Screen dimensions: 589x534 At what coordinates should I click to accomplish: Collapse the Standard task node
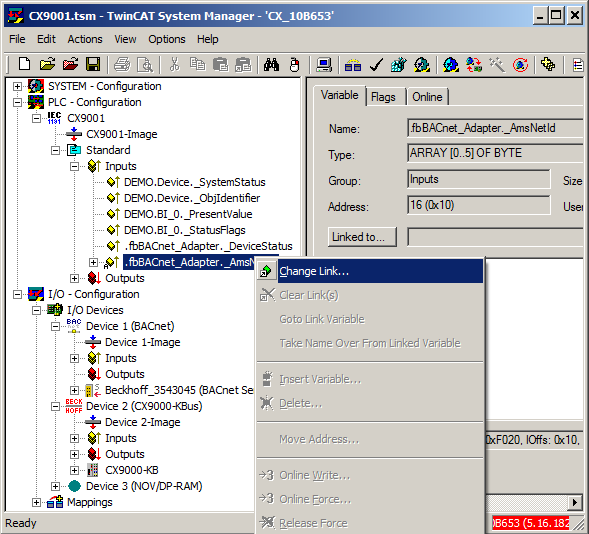click(56, 150)
